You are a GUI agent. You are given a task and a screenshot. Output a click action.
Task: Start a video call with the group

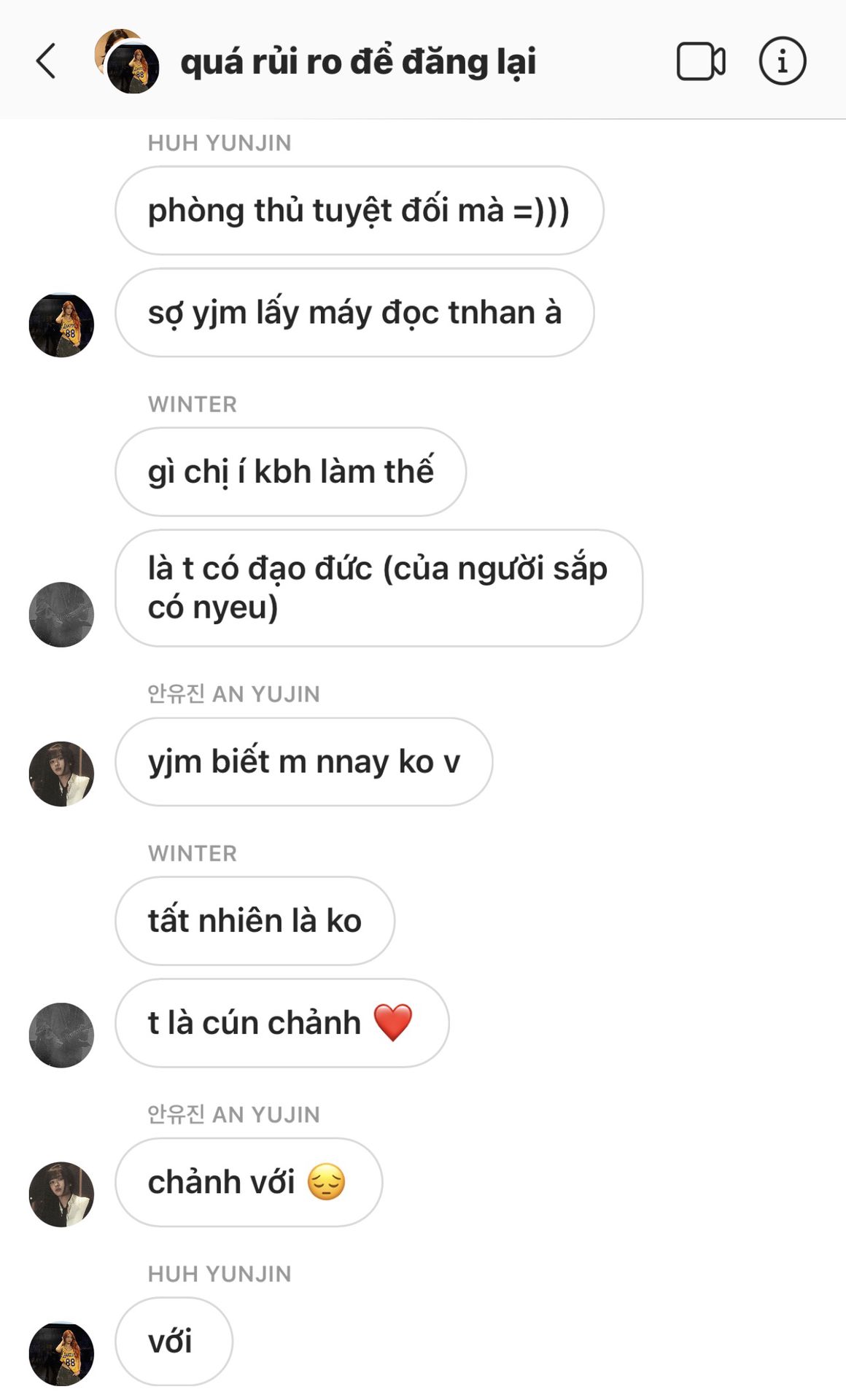point(701,61)
